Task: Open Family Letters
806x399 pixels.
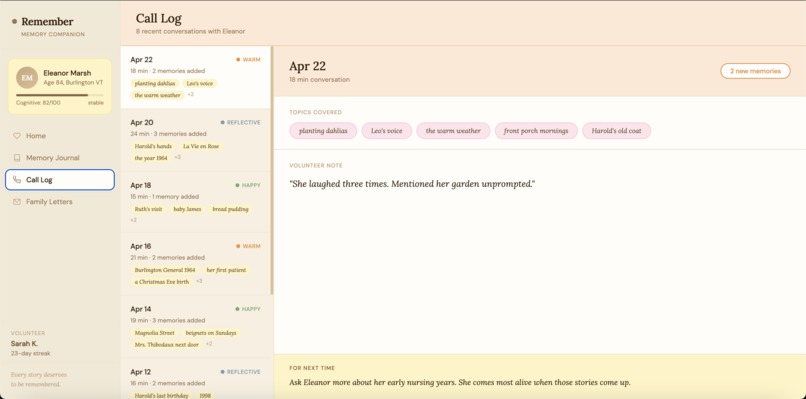Action: click(60, 202)
